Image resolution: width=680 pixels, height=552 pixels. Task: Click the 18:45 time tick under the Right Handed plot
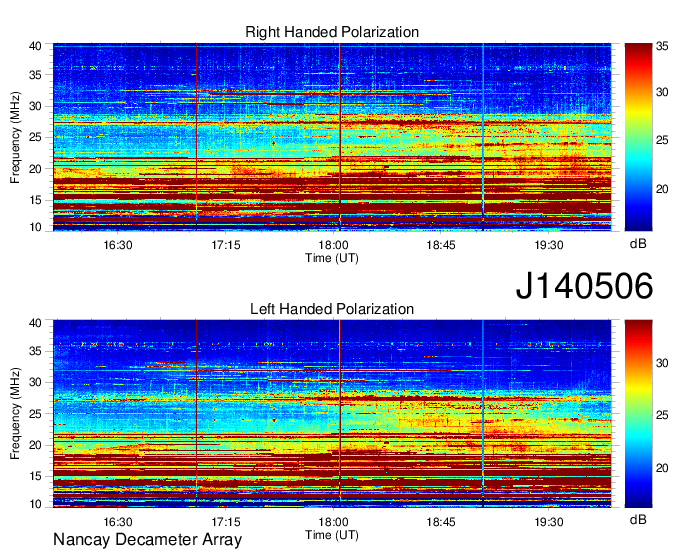coord(441,245)
